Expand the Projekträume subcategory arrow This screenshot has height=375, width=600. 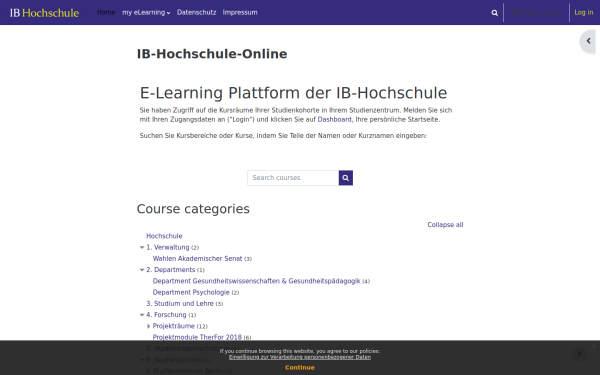coord(148,326)
